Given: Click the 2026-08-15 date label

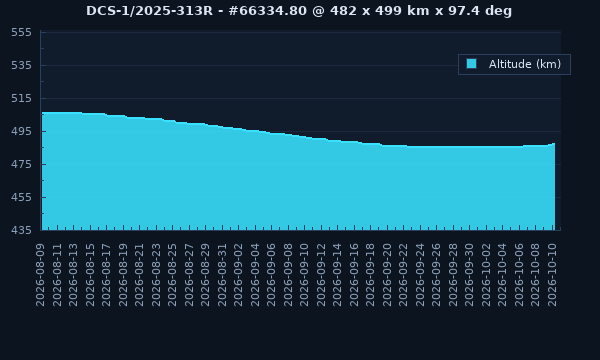Looking at the screenshot, I should pyautogui.click(x=90, y=275).
